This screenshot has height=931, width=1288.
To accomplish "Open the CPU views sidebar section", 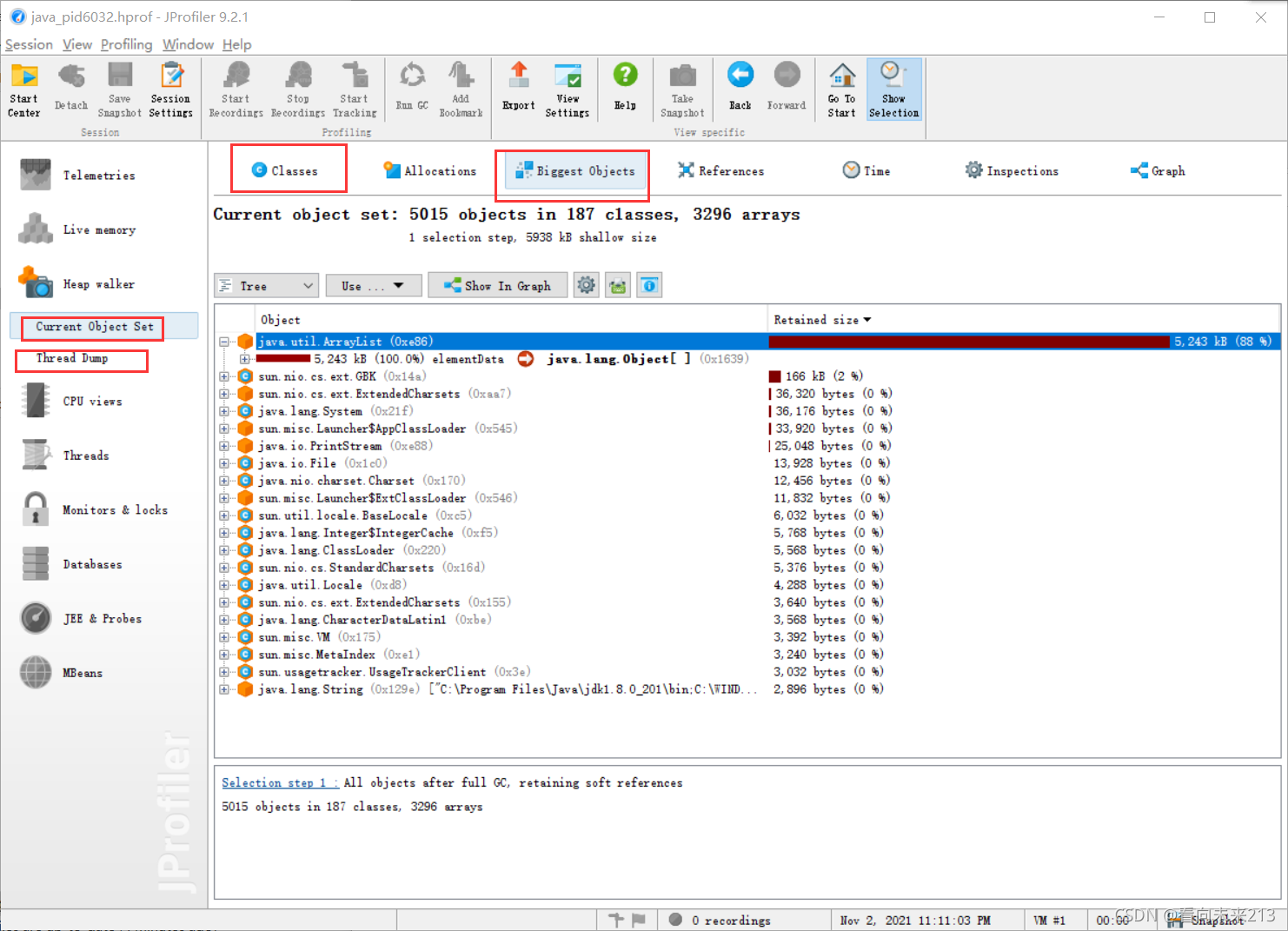I will 73,401.
